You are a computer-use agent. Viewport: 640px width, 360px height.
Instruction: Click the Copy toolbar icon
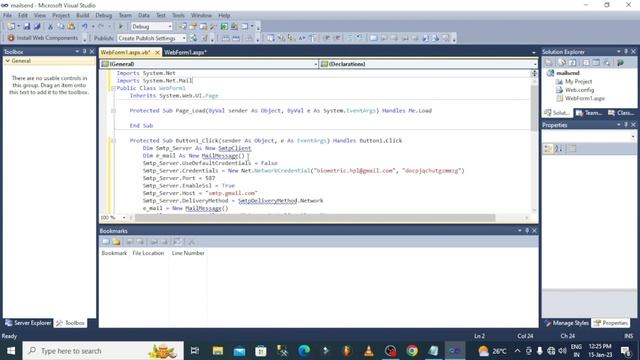tap(60, 27)
